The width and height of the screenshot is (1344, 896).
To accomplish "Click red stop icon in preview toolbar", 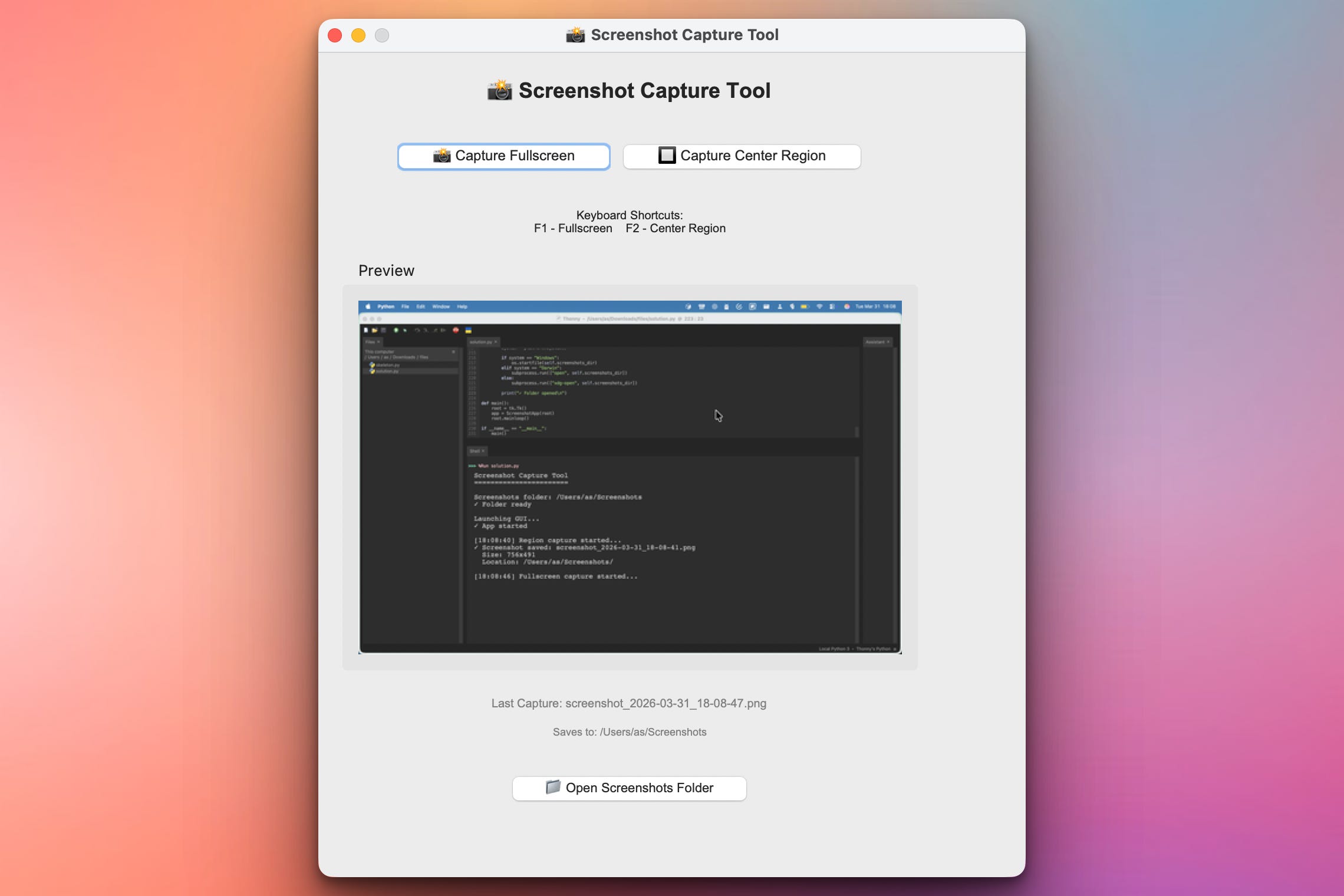I will 456,330.
